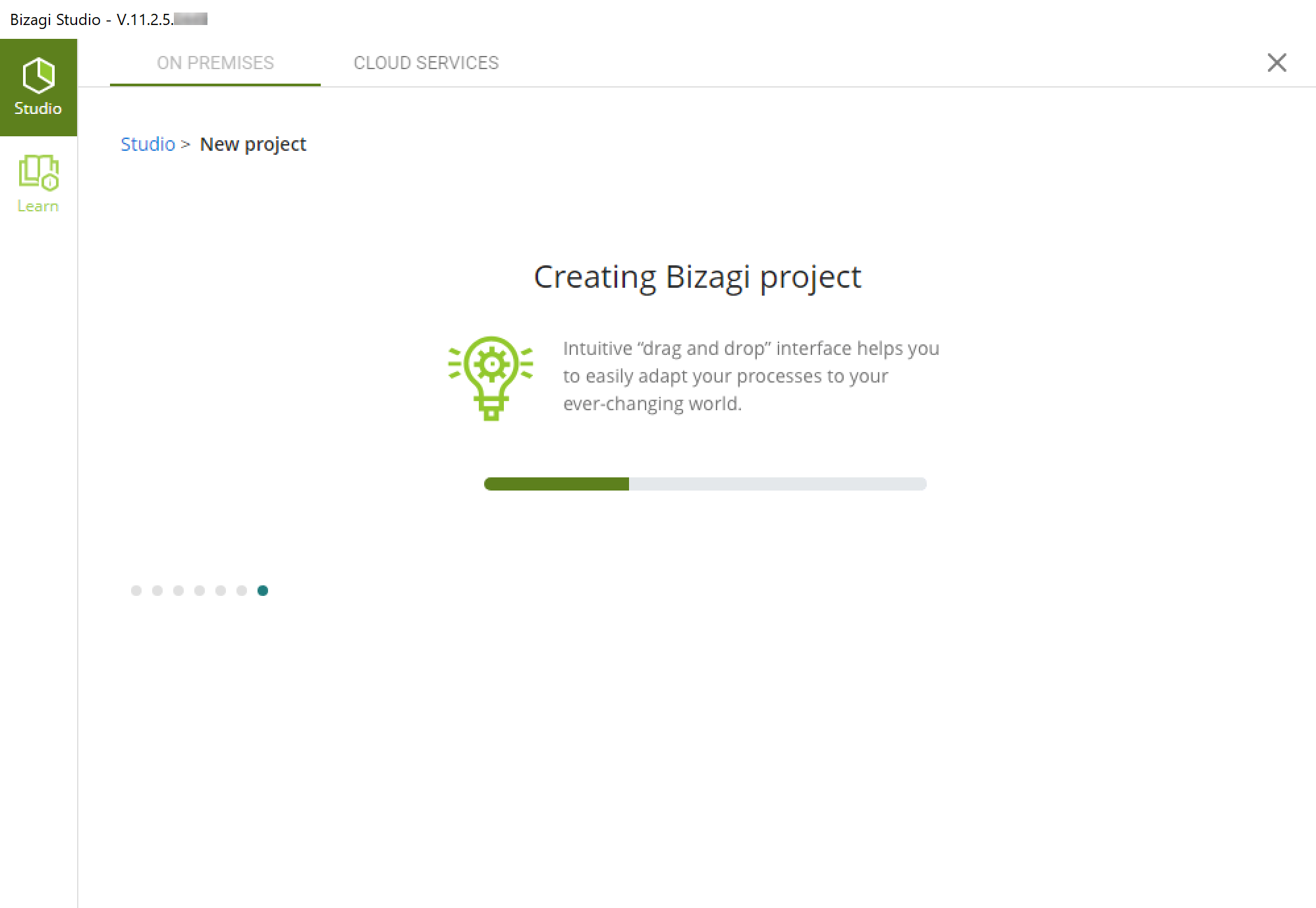This screenshot has height=908, width=1316.
Task: Select the fourth carousel dot
Action: (x=200, y=591)
